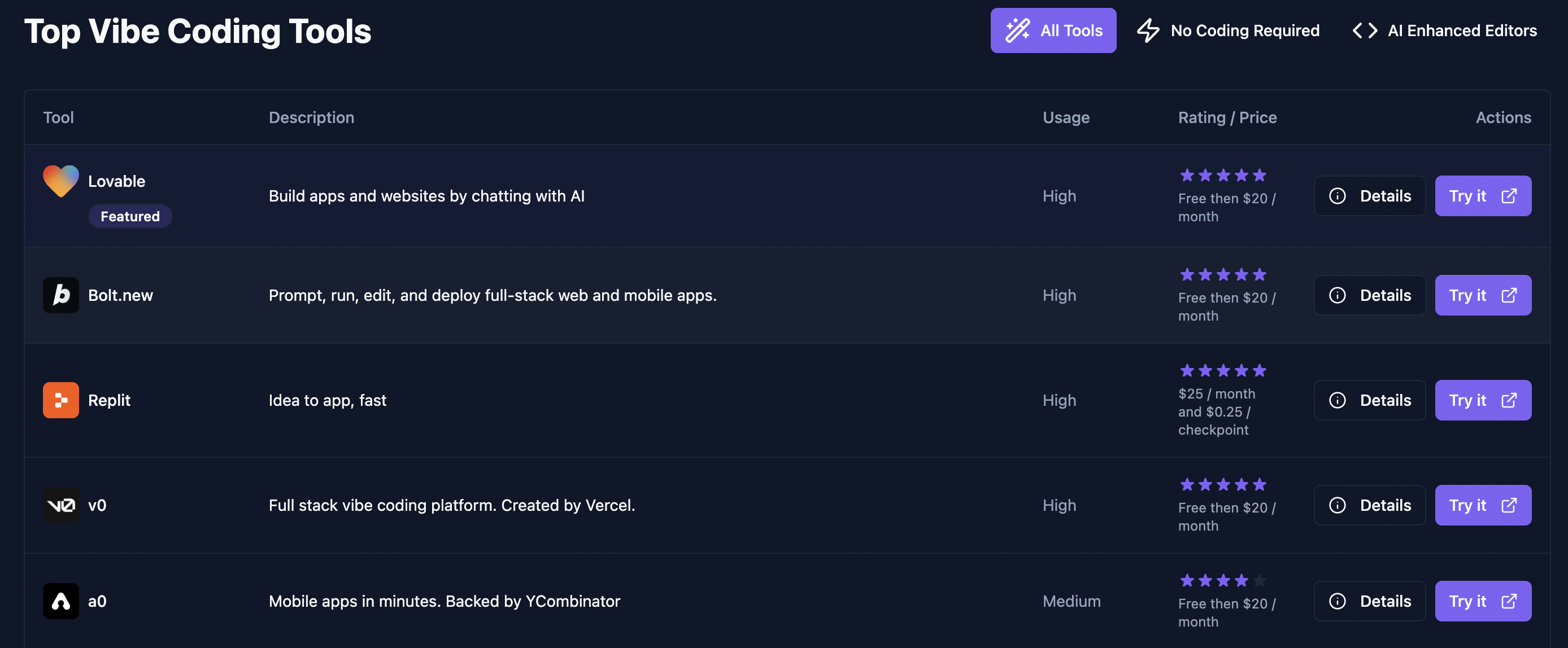Click the lightning bolt icon for No Coding Required
The width and height of the screenshot is (1568, 648).
[1148, 30]
